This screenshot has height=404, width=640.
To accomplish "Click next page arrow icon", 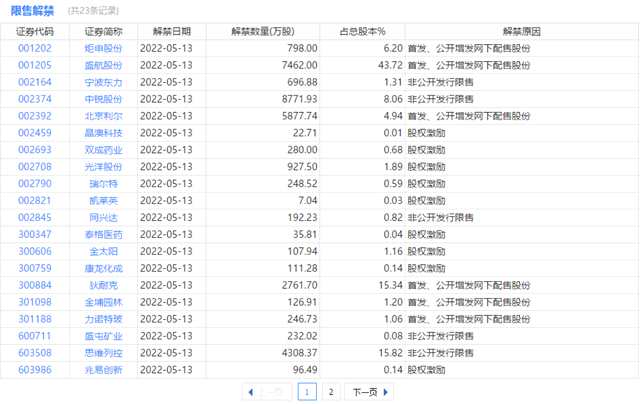I will click(386, 392).
